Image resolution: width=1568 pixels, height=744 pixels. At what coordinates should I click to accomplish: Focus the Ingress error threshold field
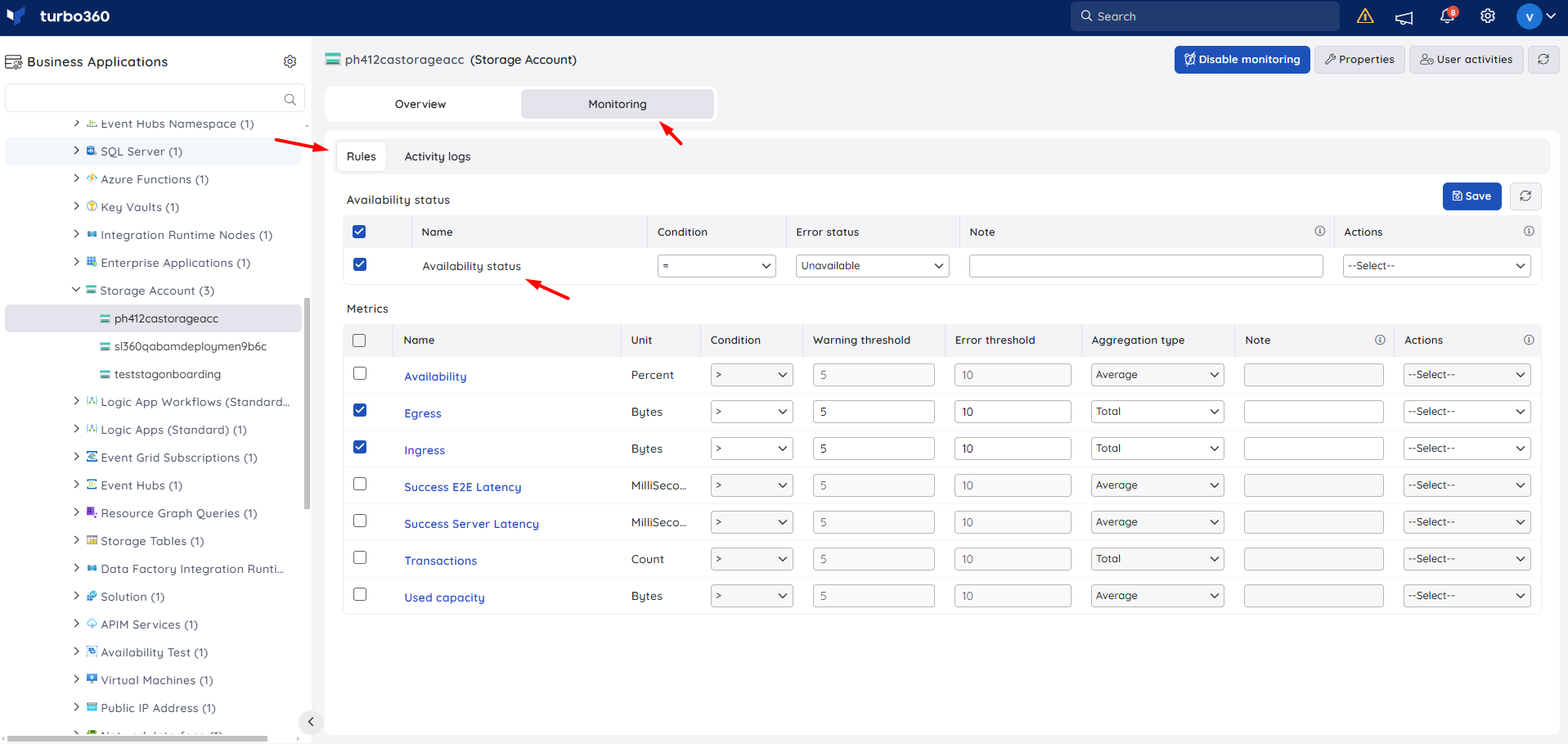(x=1013, y=449)
